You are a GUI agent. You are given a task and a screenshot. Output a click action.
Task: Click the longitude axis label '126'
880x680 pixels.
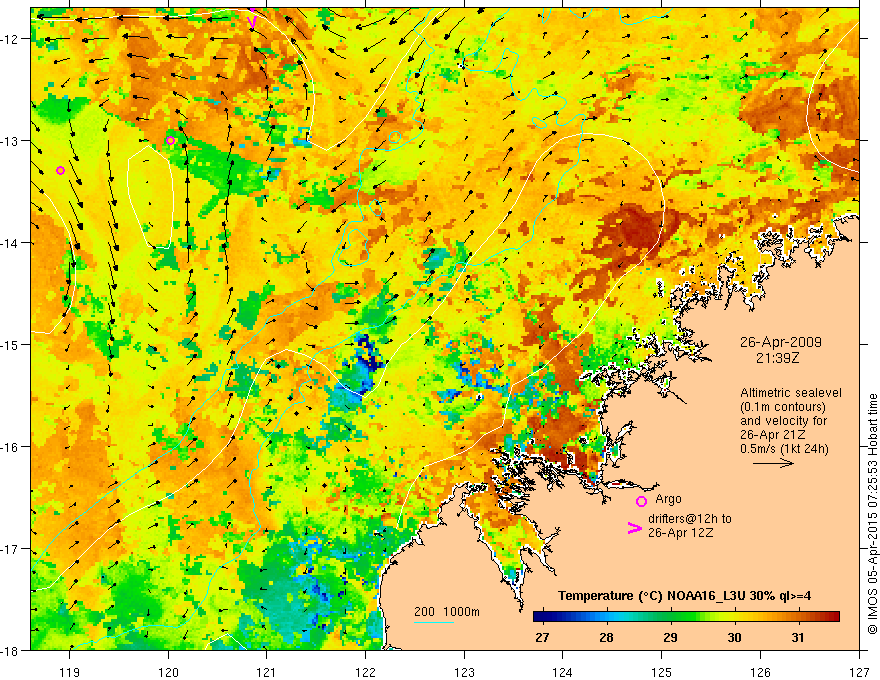(760, 672)
